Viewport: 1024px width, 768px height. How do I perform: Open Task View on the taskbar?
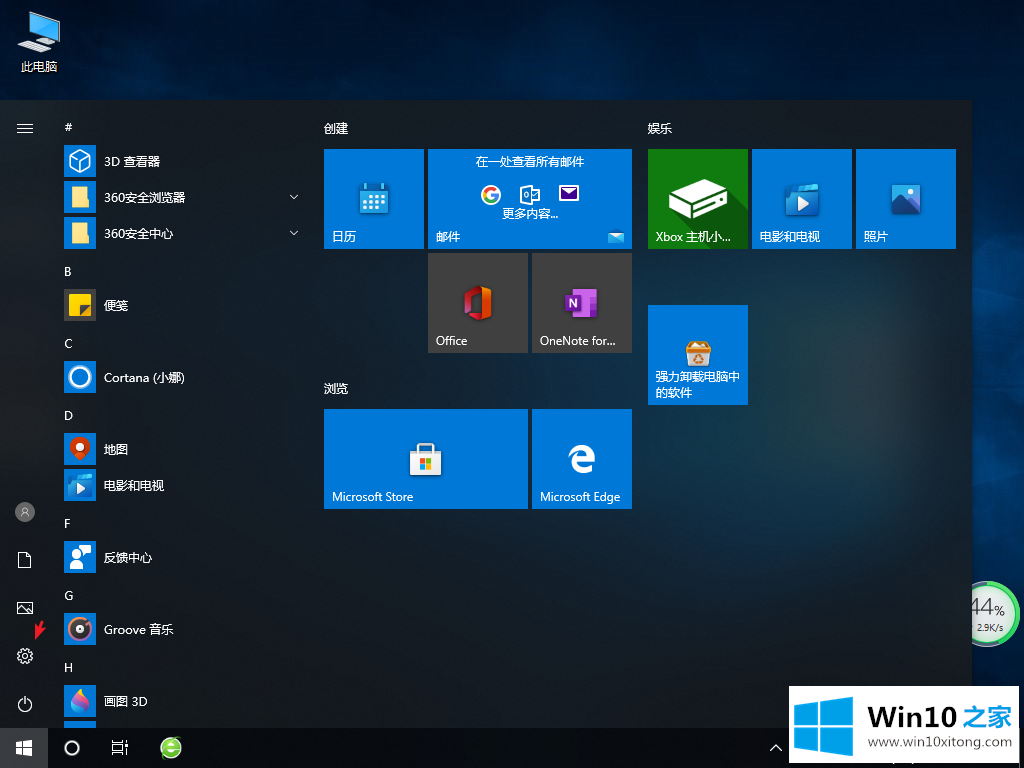pyautogui.click(x=120, y=748)
